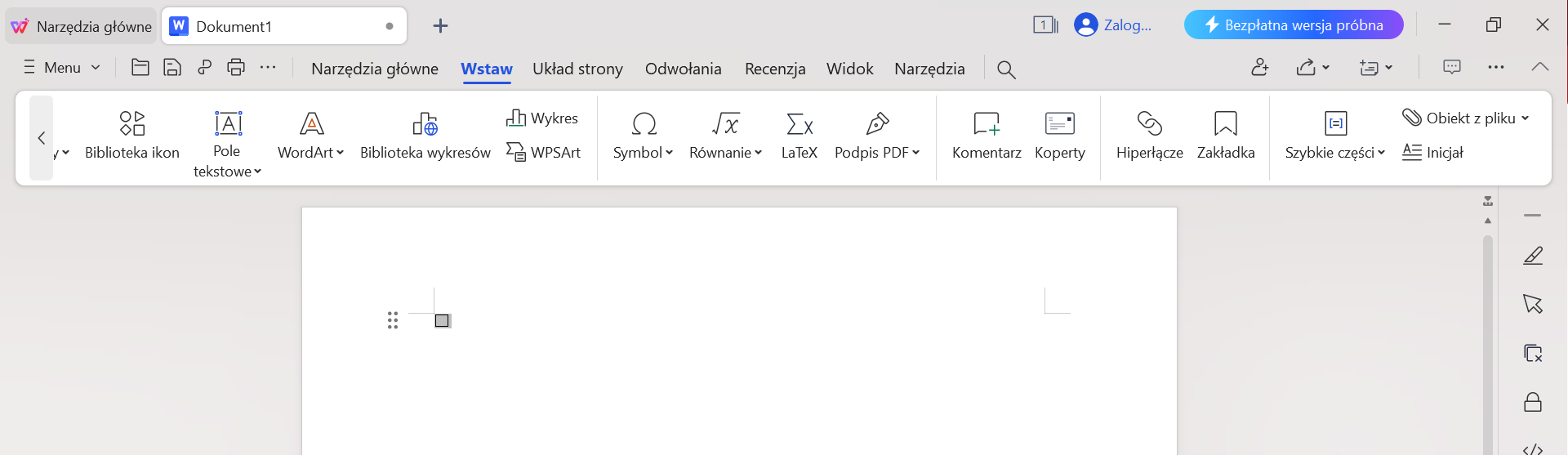Open the Narzędzia ribbon tab

(929, 69)
